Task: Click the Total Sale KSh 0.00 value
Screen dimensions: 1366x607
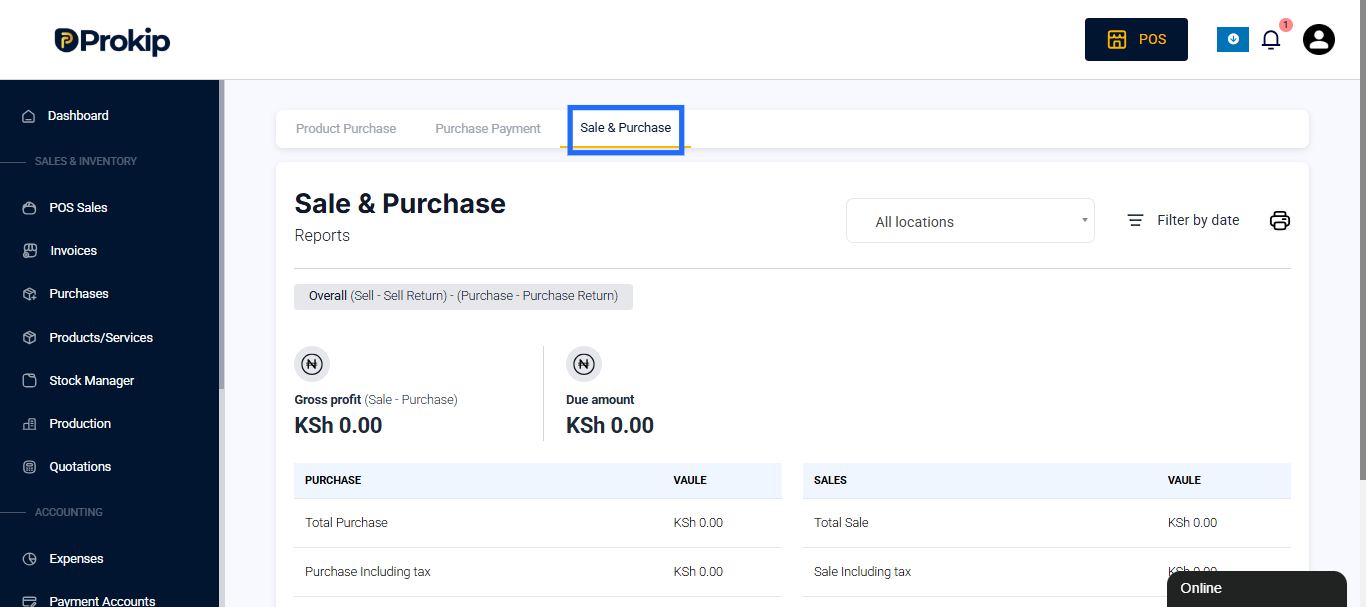Action: tap(1192, 523)
